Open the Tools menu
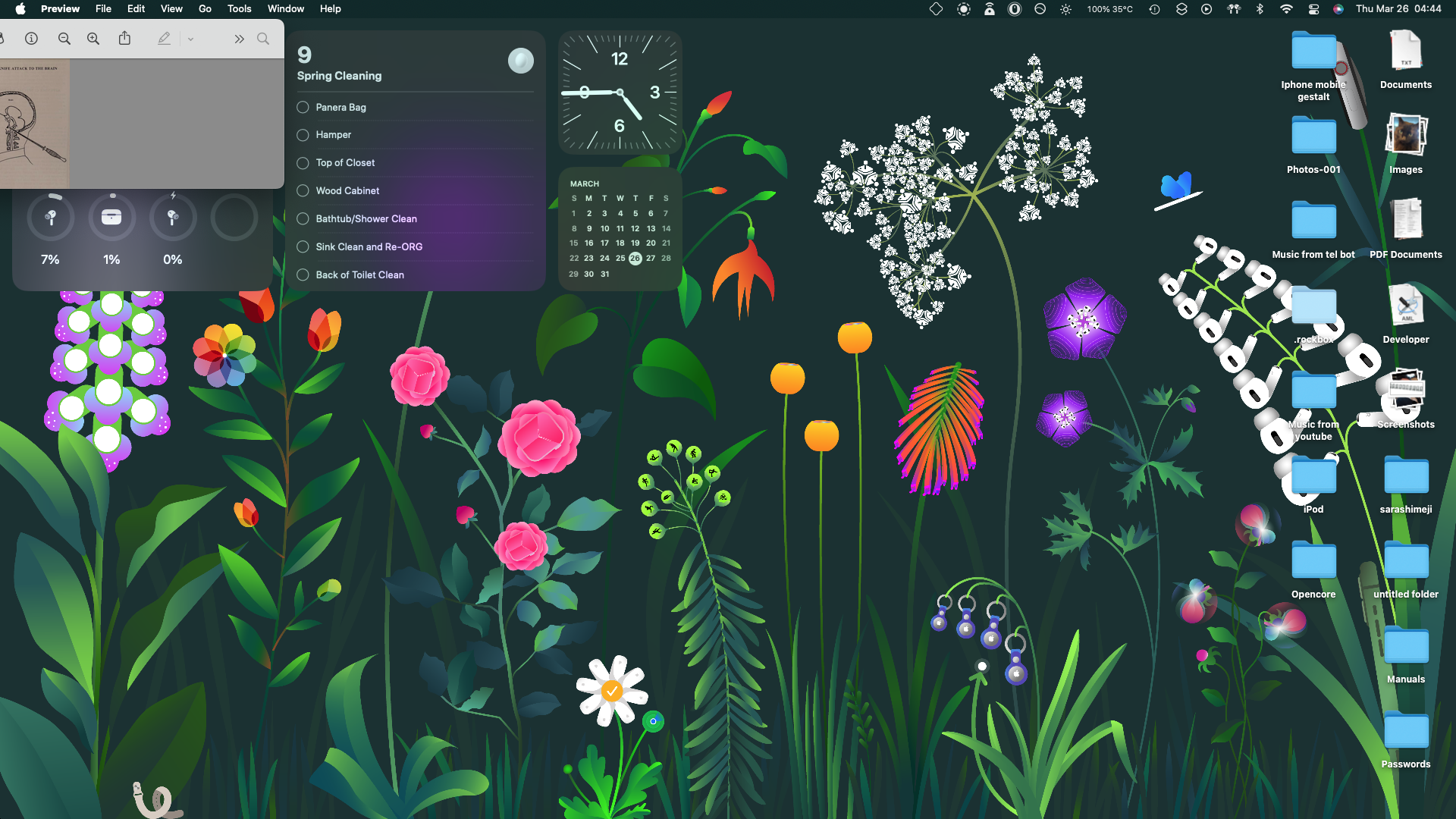Viewport: 1456px width, 819px height. tap(239, 9)
